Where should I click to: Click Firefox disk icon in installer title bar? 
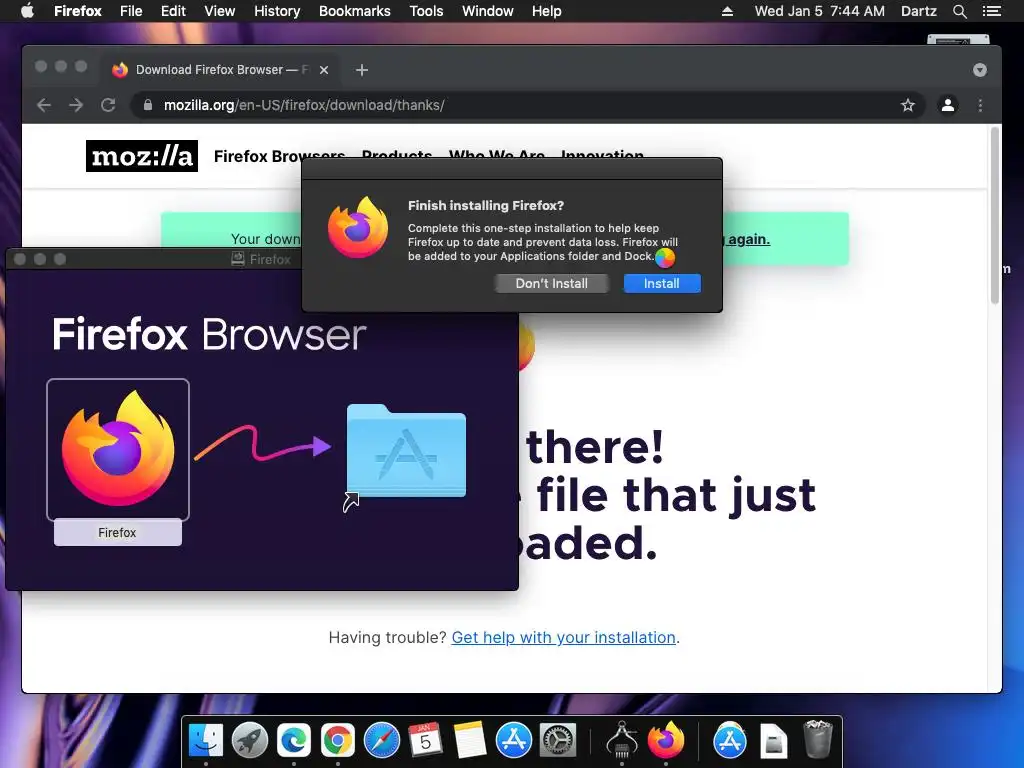[x=238, y=259]
